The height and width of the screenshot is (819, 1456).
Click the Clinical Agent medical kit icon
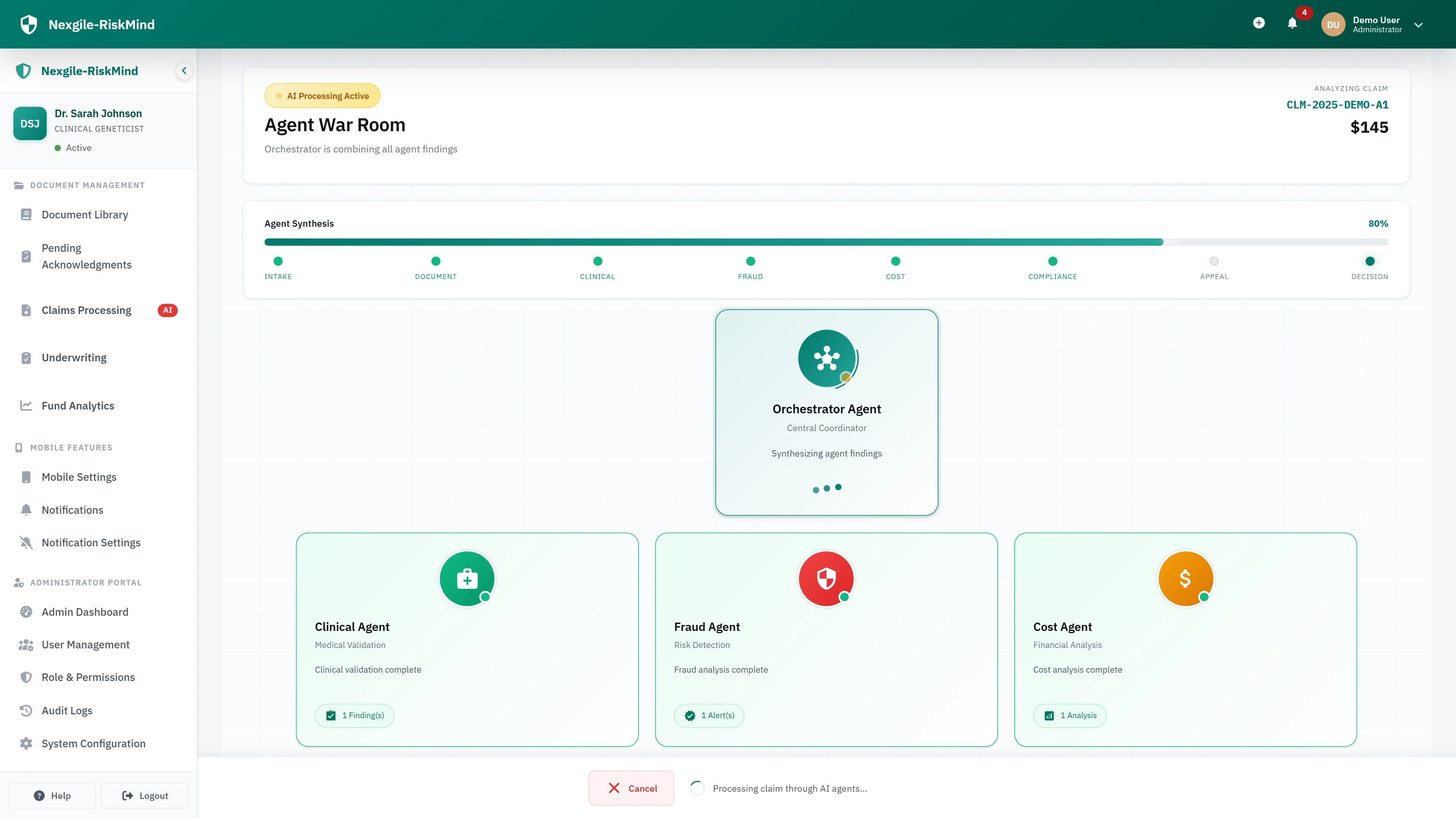coord(467,578)
